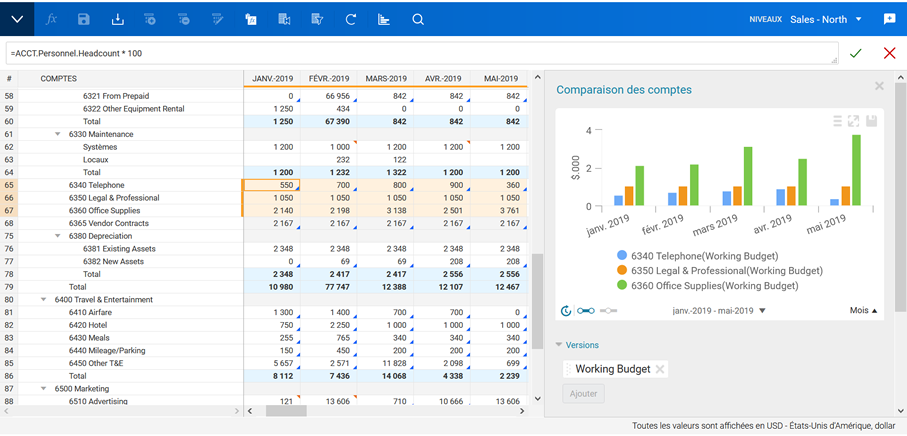Collapse the 6330 Maintenance account group

pos(58,134)
